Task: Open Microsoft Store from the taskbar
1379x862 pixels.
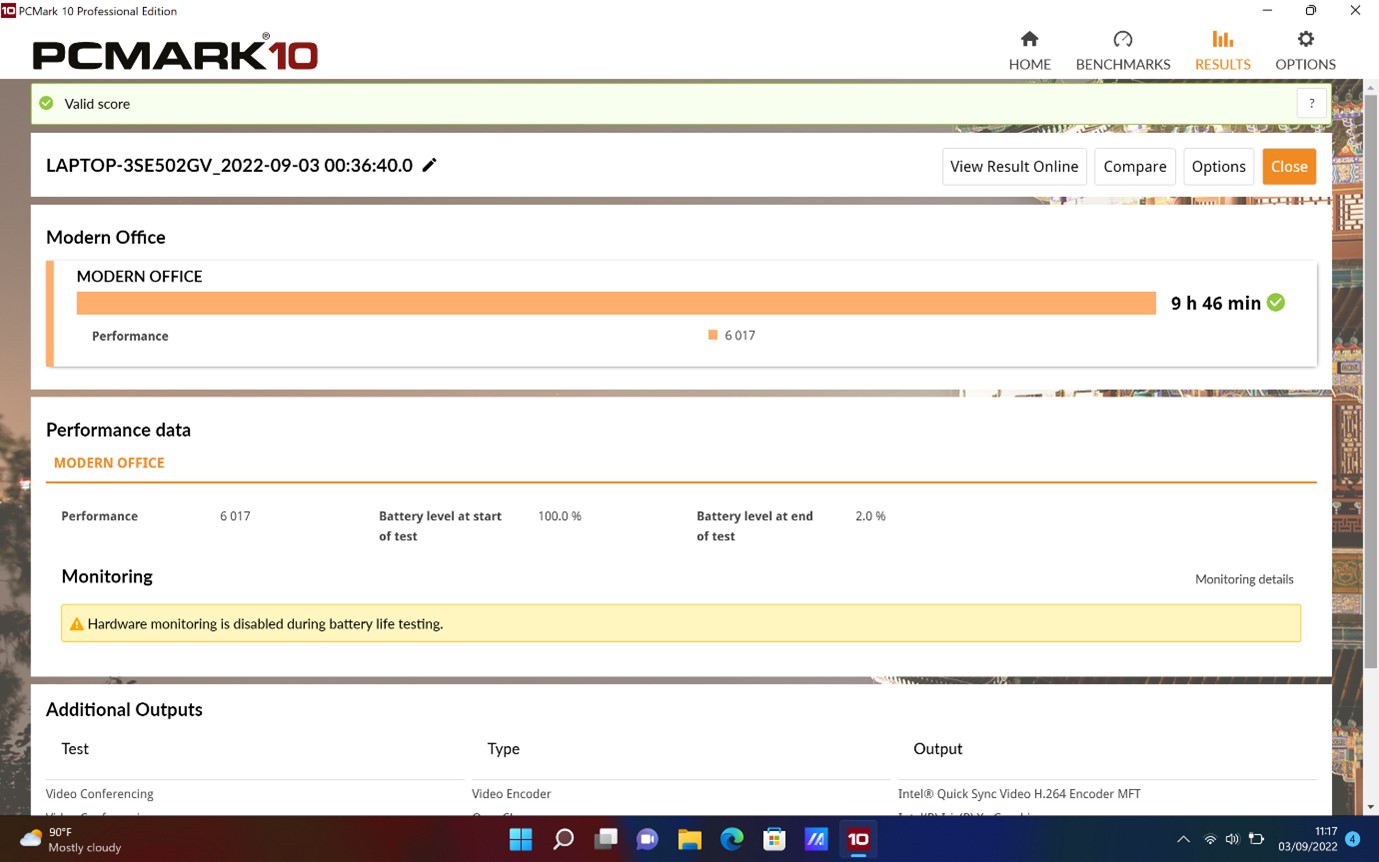Action: pyautogui.click(x=774, y=839)
